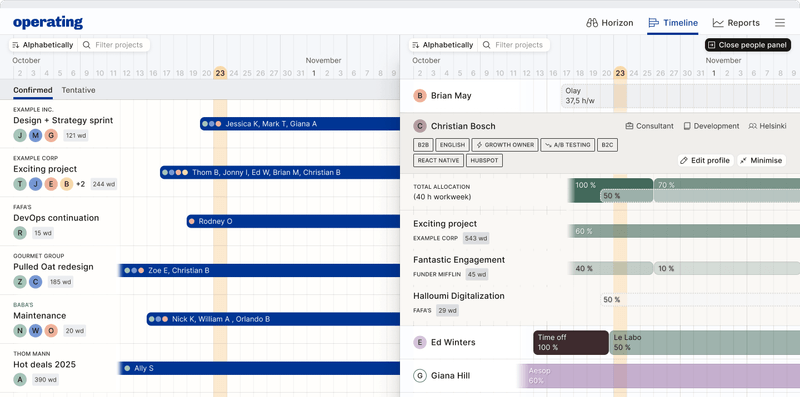Click avatar C on Pulled Oat redesign
Image resolution: width=800 pixels, height=397 pixels.
click(35, 282)
